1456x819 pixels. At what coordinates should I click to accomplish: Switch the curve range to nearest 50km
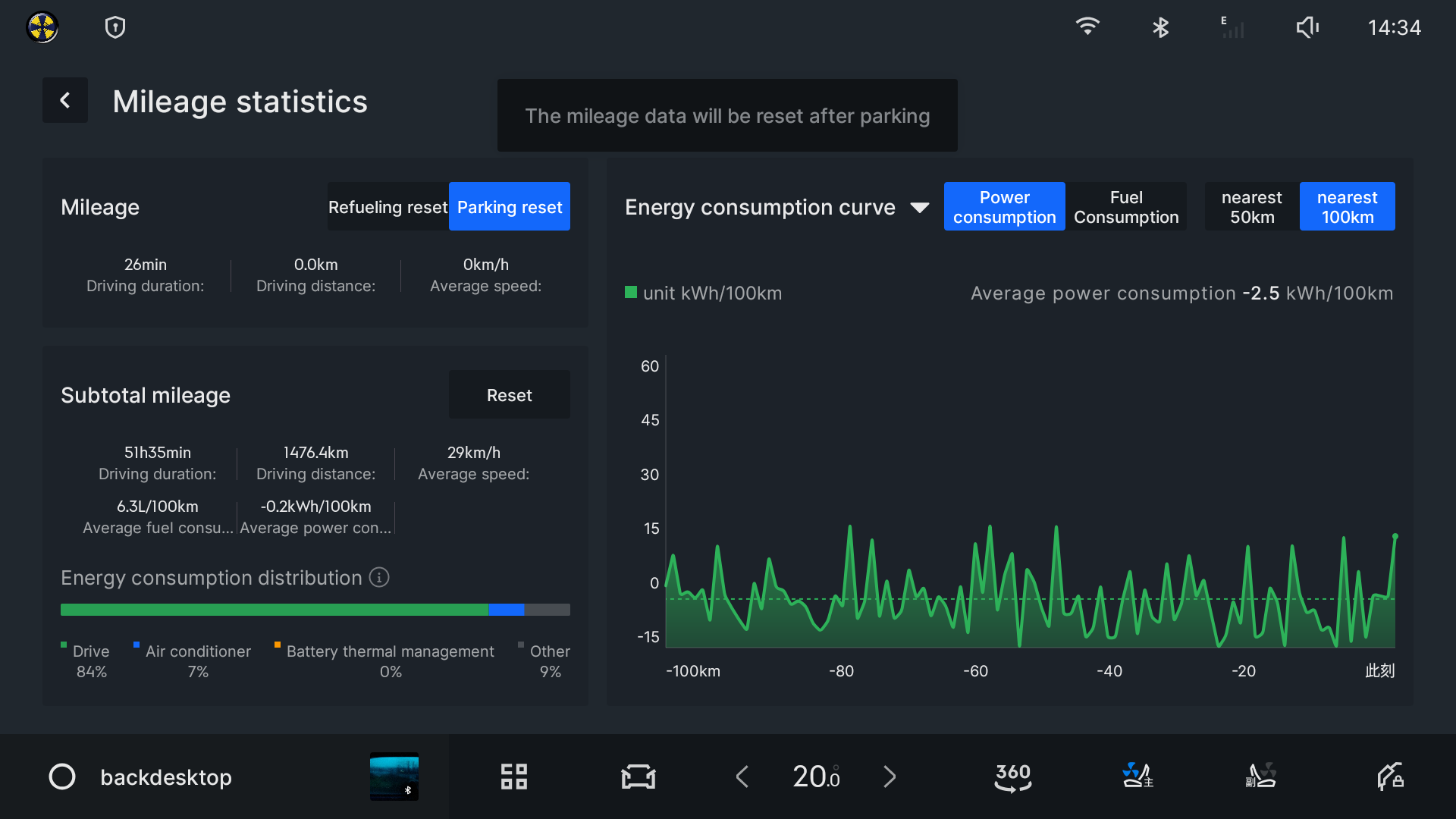click(1251, 207)
